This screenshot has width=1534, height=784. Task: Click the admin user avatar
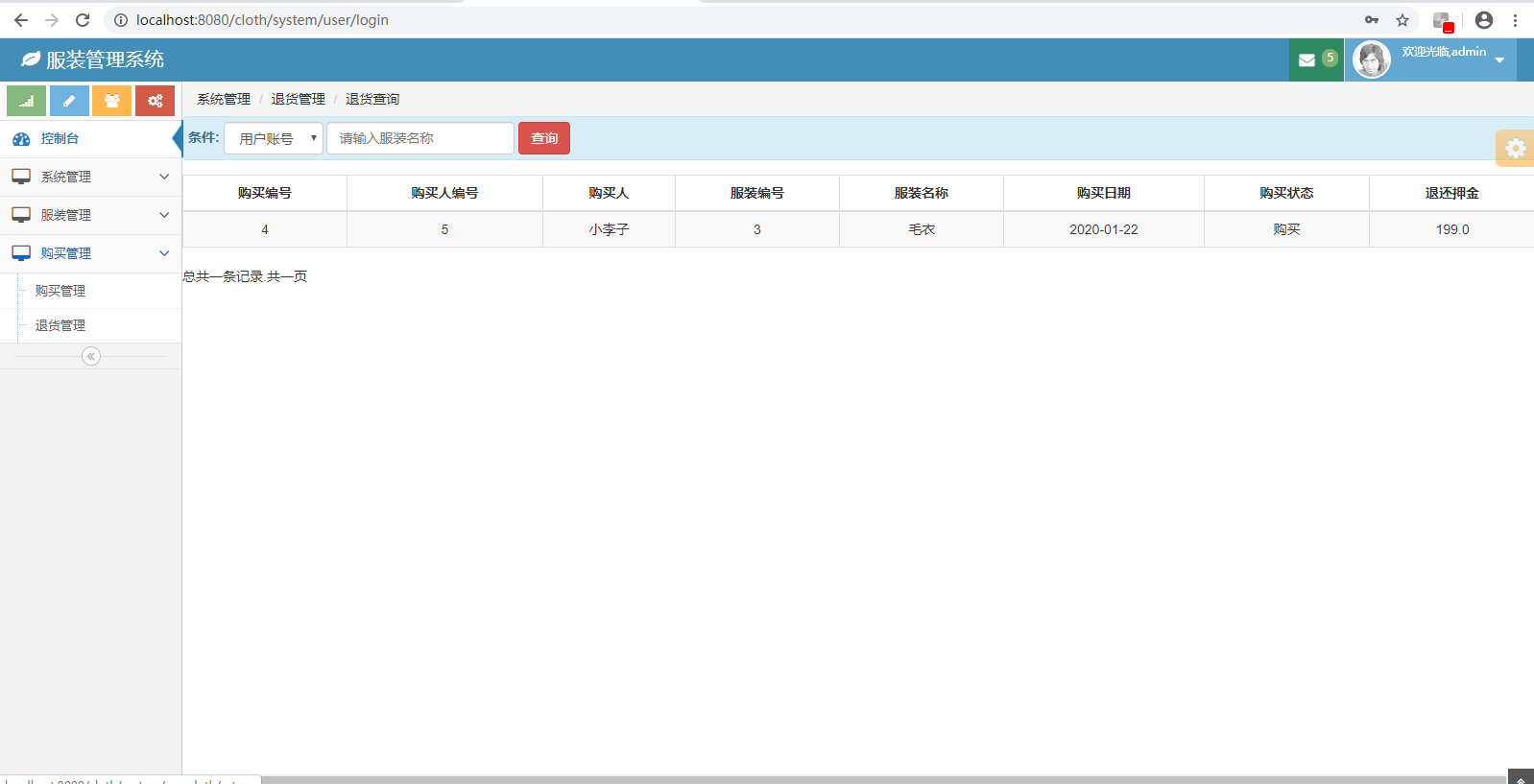[1372, 59]
